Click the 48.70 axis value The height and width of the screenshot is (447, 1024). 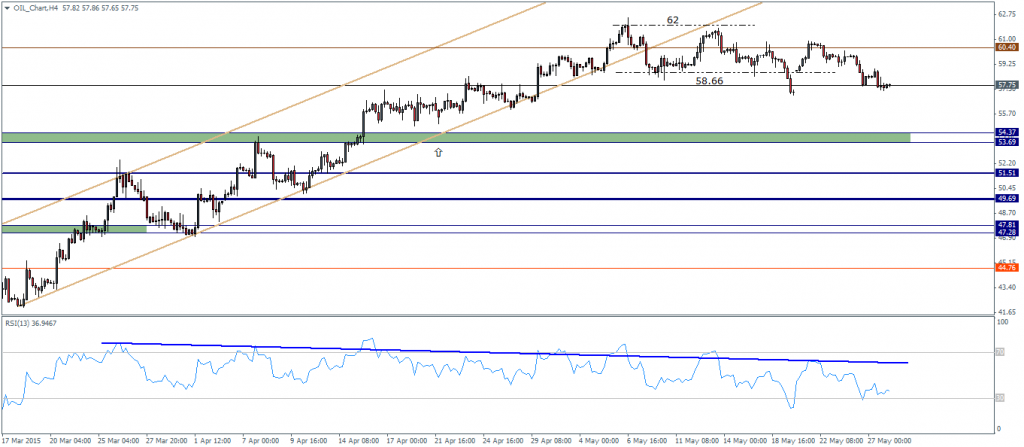pyautogui.click(x=1006, y=213)
